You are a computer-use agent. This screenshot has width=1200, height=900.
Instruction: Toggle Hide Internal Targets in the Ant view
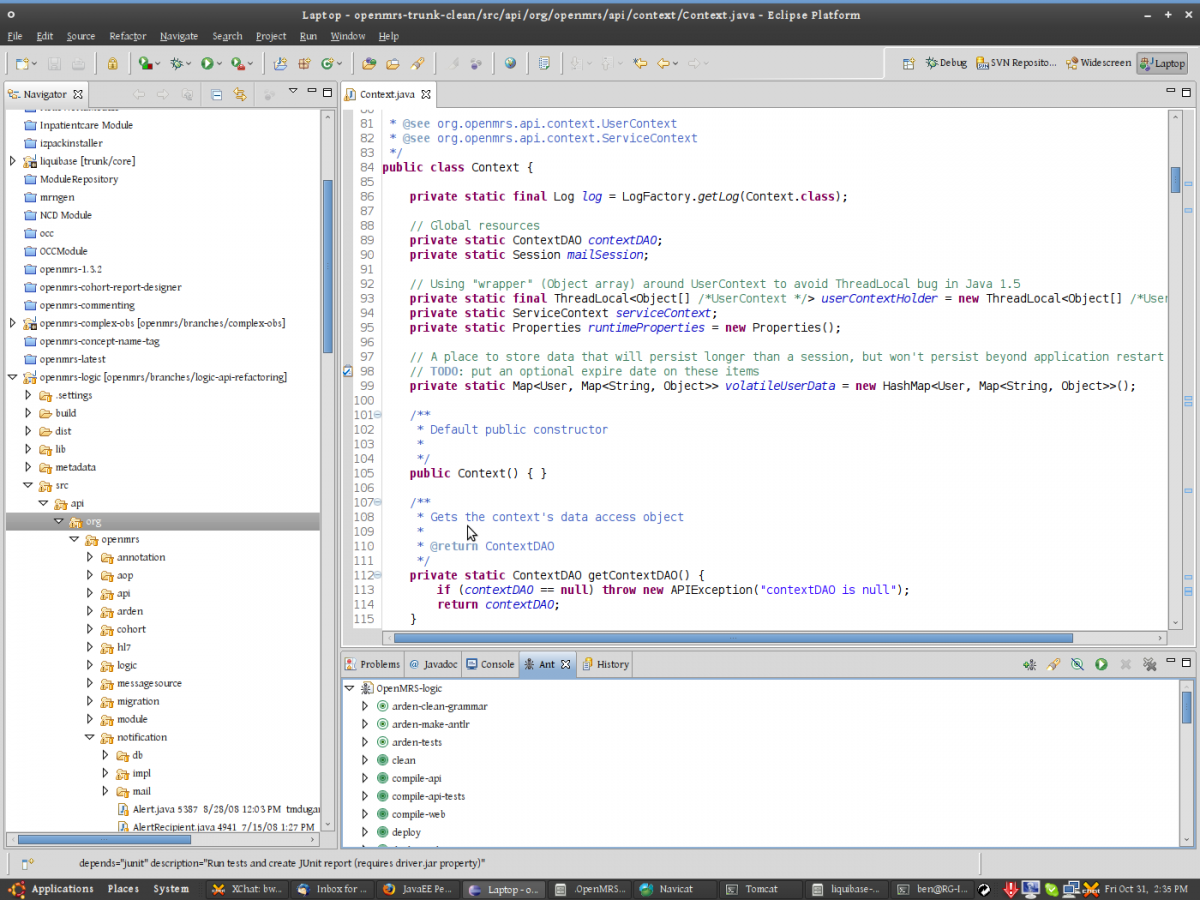point(1077,664)
